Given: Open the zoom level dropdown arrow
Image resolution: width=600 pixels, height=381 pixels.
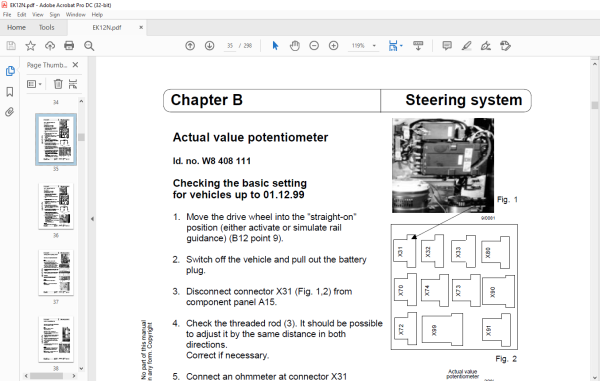Looking at the screenshot, I should coord(374,46).
